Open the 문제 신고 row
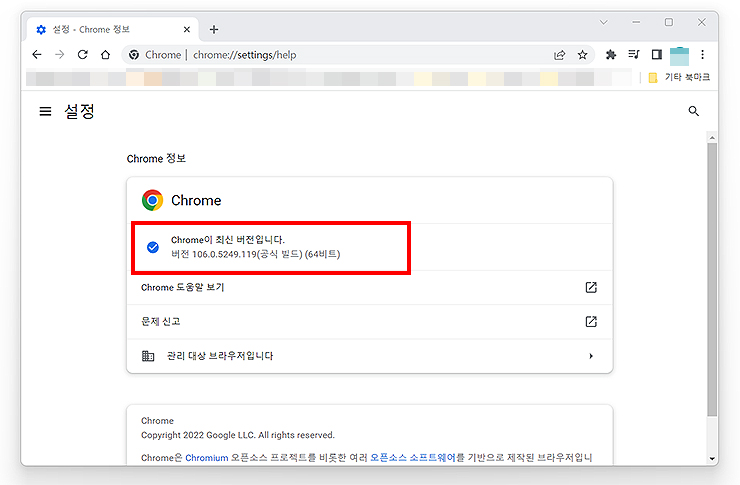The height and width of the screenshot is (485, 740). [370, 322]
